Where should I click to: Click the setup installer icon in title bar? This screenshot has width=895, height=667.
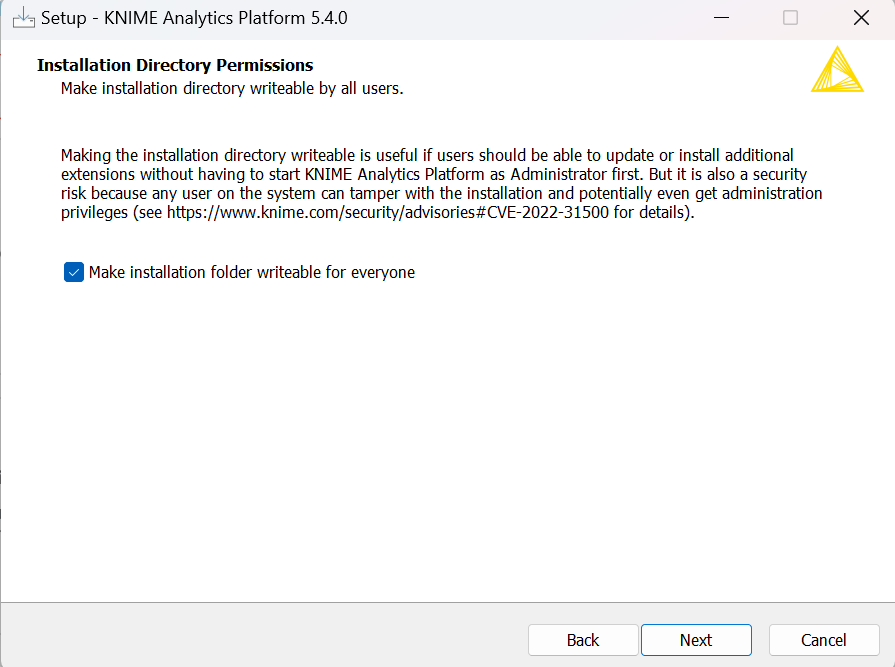click(22, 18)
